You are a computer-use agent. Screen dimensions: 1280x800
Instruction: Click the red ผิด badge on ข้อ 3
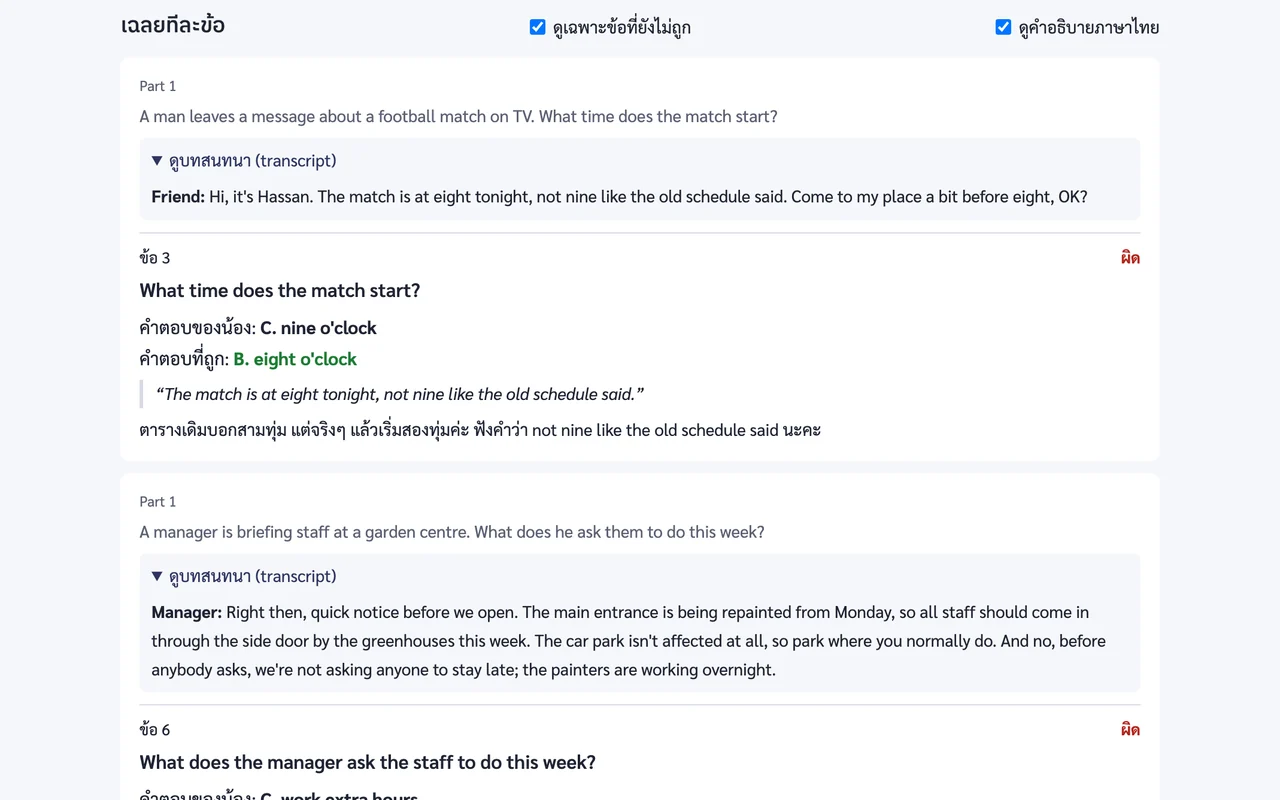pos(1130,258)
